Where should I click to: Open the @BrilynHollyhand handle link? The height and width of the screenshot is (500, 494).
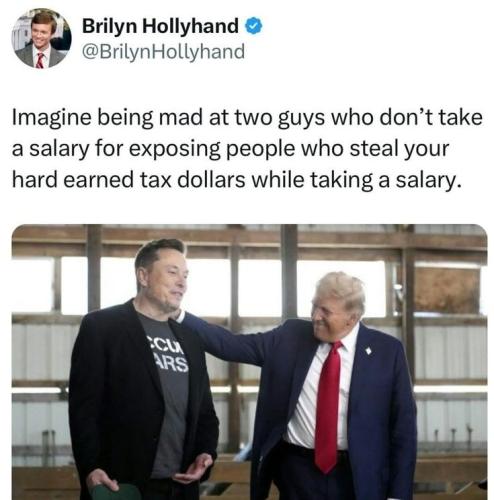163,52
